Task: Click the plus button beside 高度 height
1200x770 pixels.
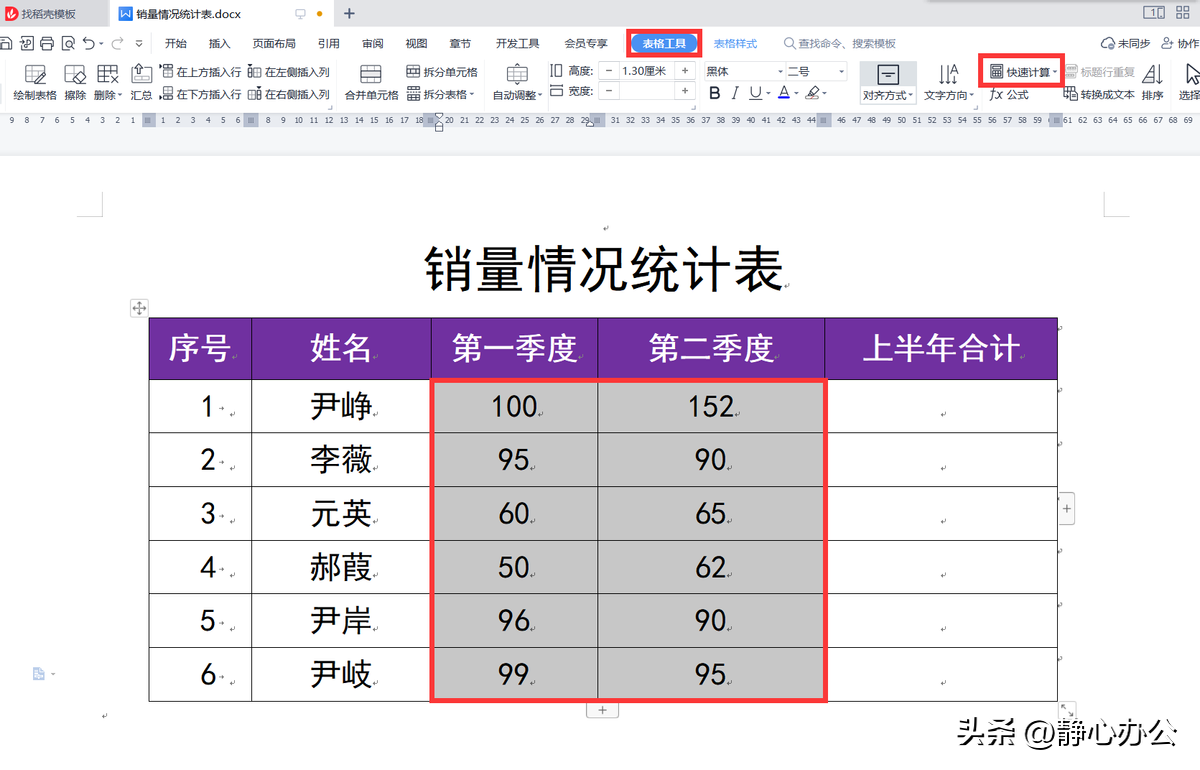Action: tap(685, 71)
